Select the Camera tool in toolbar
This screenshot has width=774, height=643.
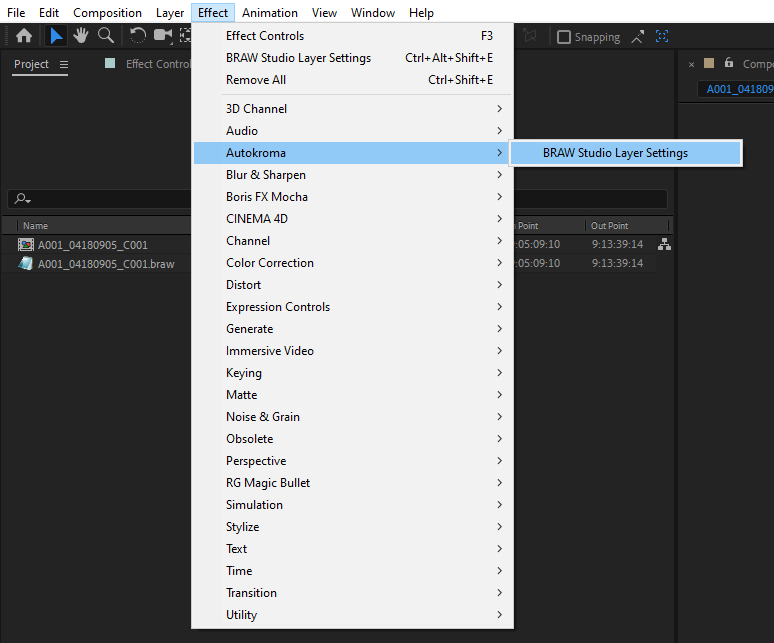[x=162, y=36]
